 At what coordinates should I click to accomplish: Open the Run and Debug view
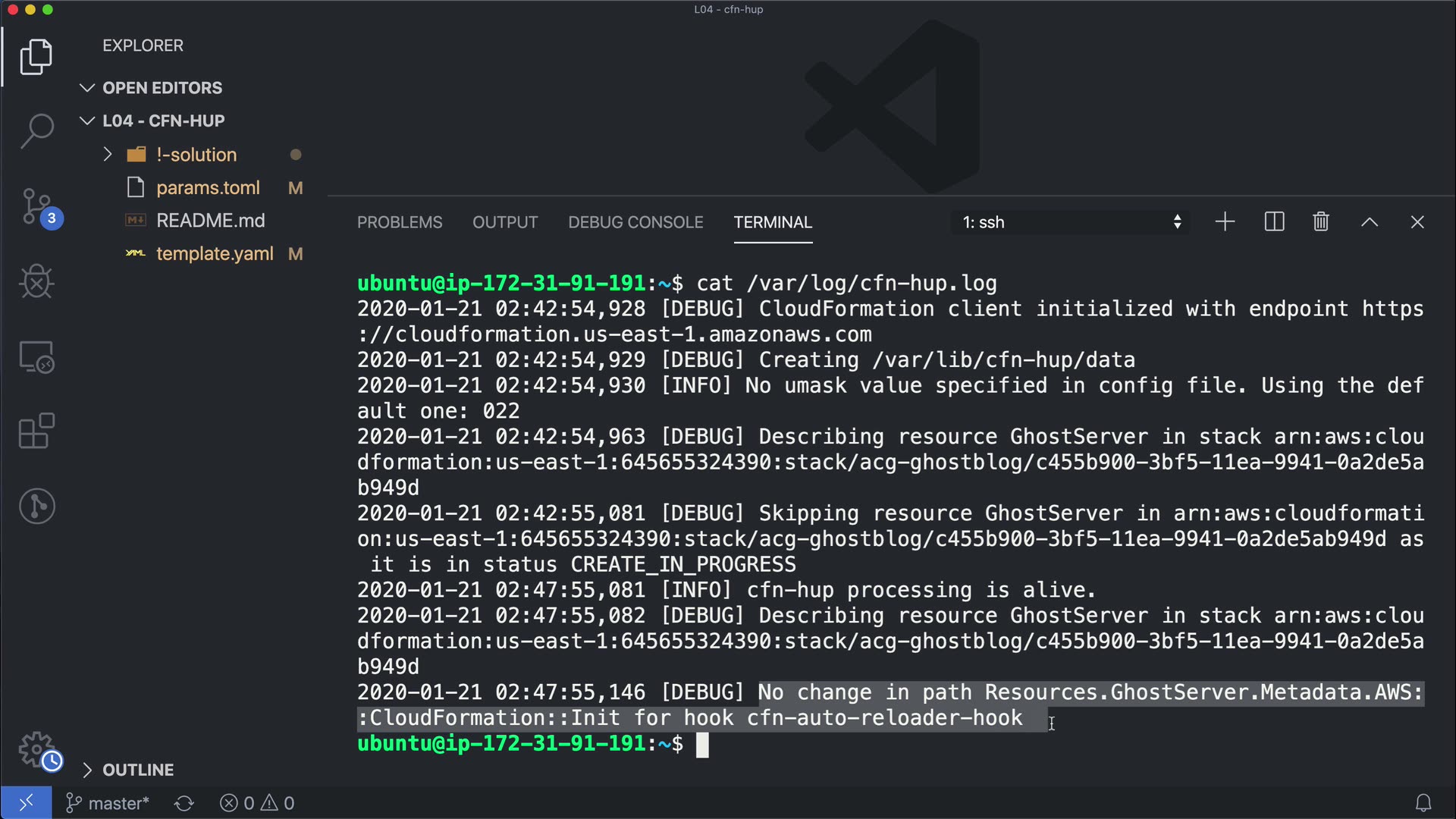[x=36, y=281]
